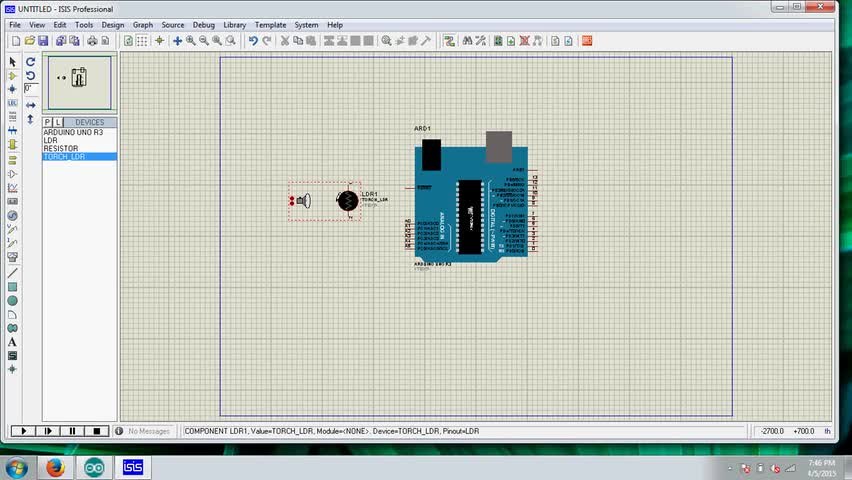
Task: Select the Voltage Probe Mode tool
Action: (12, 230)
